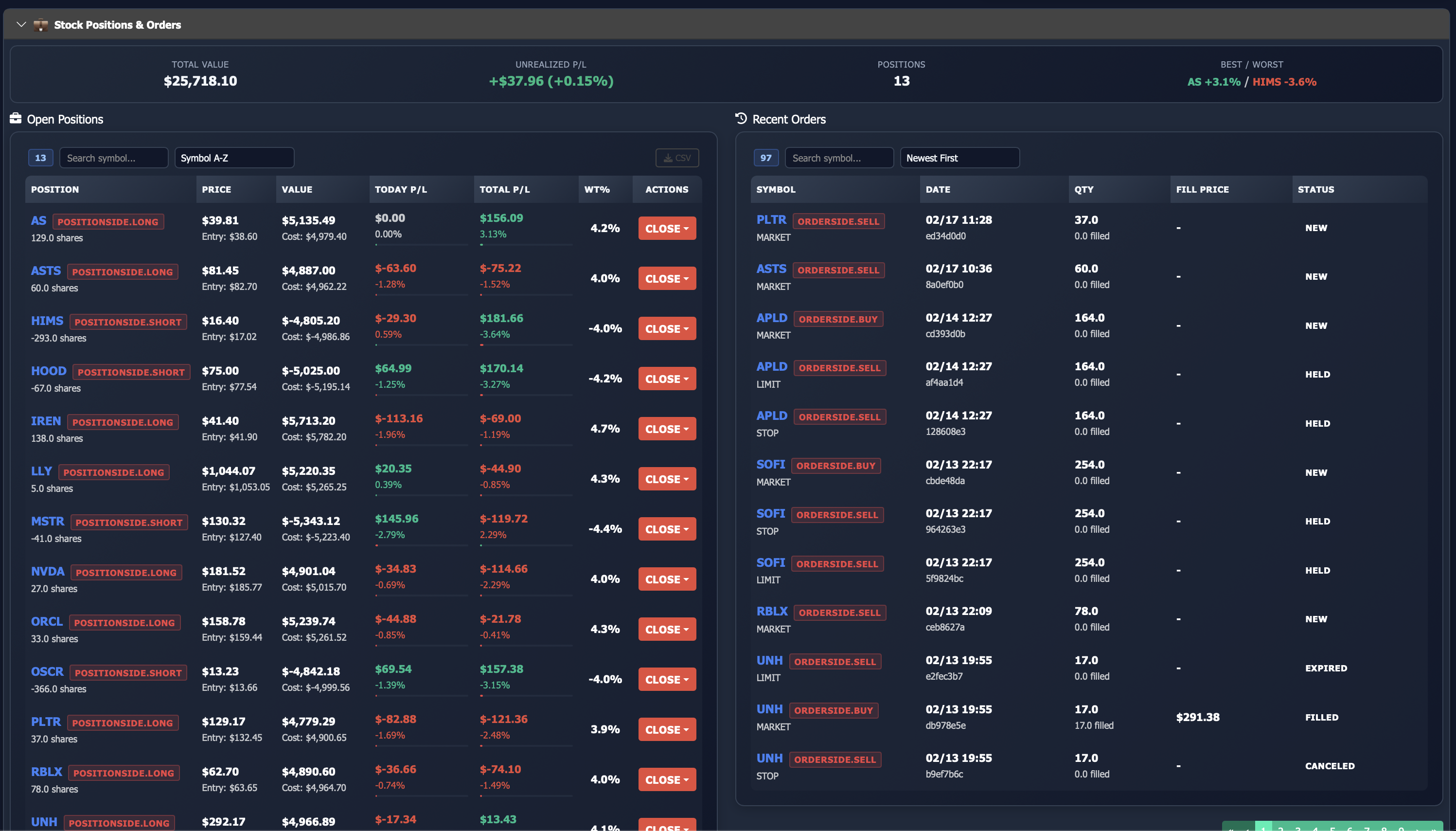Open the HOOD symbol link in positions

[x=49, y=371]
